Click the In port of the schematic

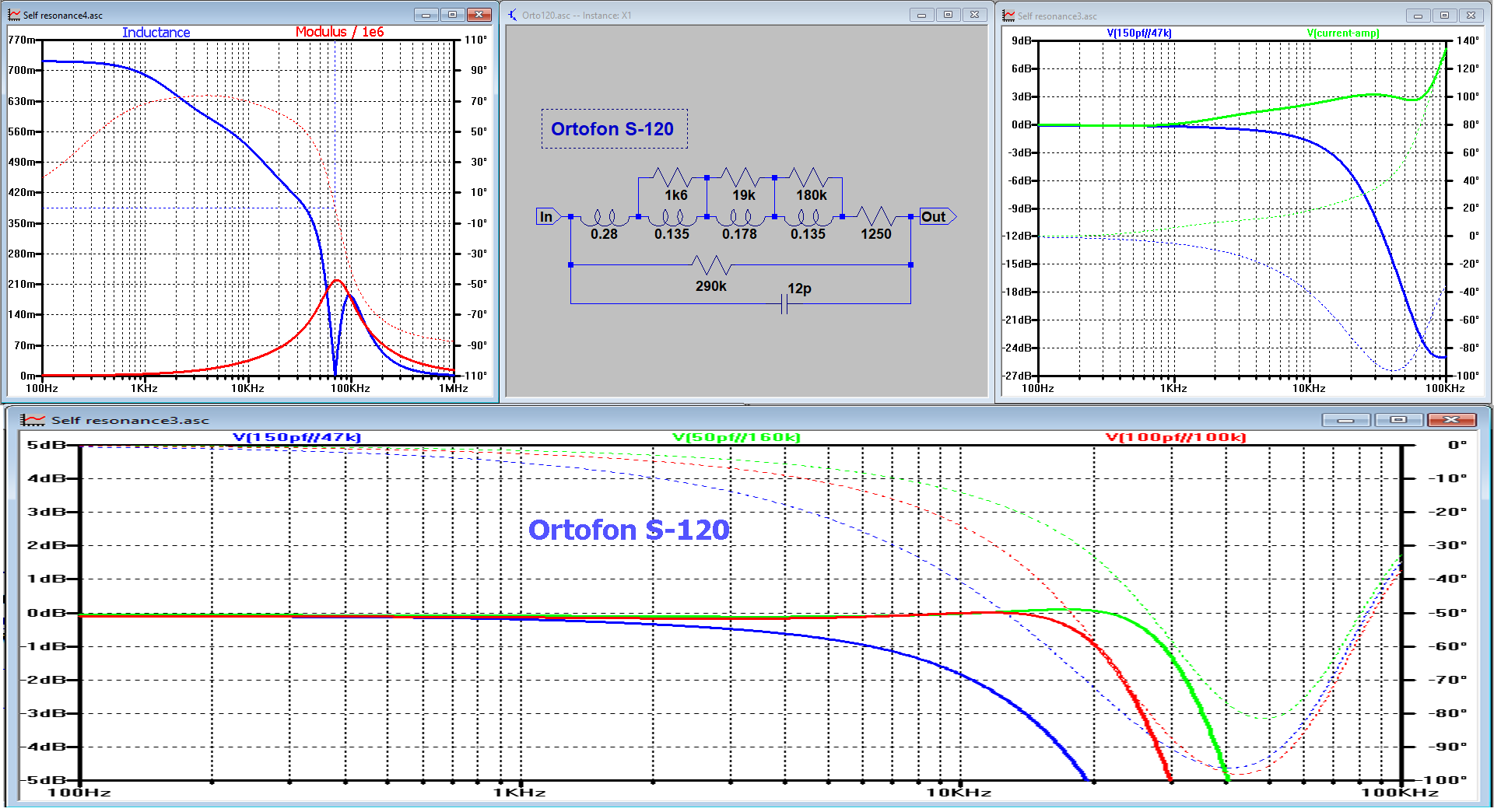[x=547, y=217]
